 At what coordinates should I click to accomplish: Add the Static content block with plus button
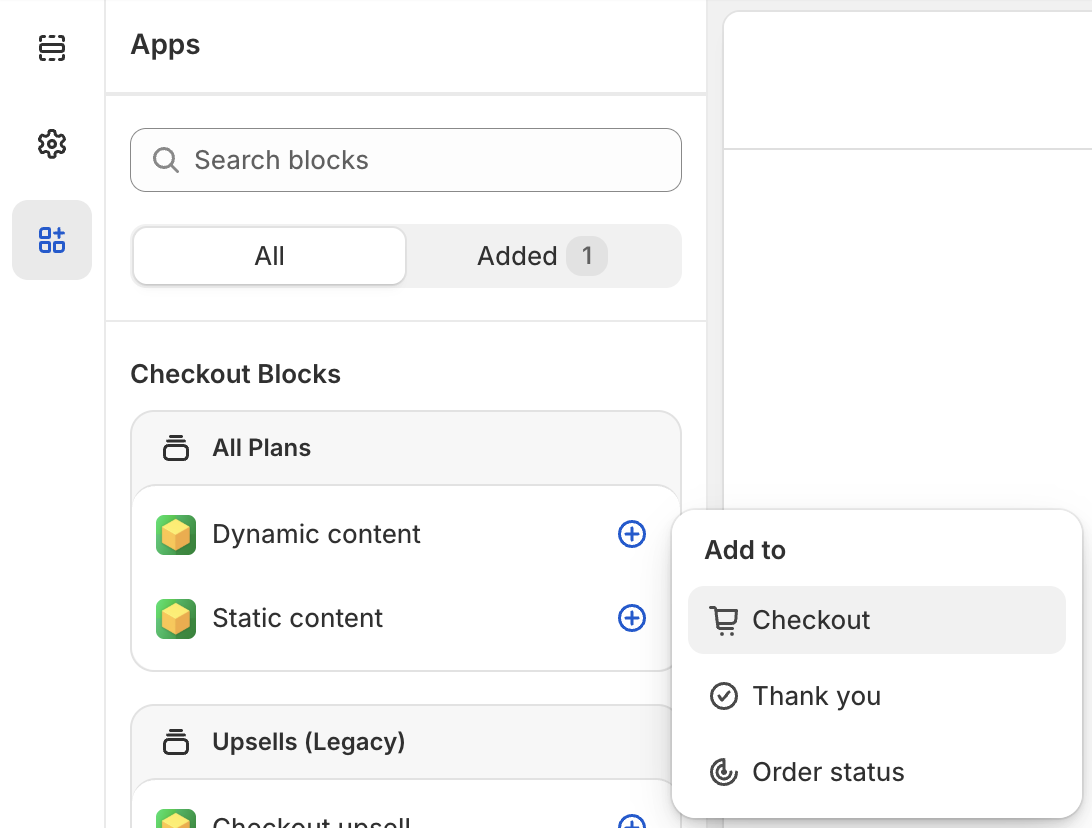[631, 618]
